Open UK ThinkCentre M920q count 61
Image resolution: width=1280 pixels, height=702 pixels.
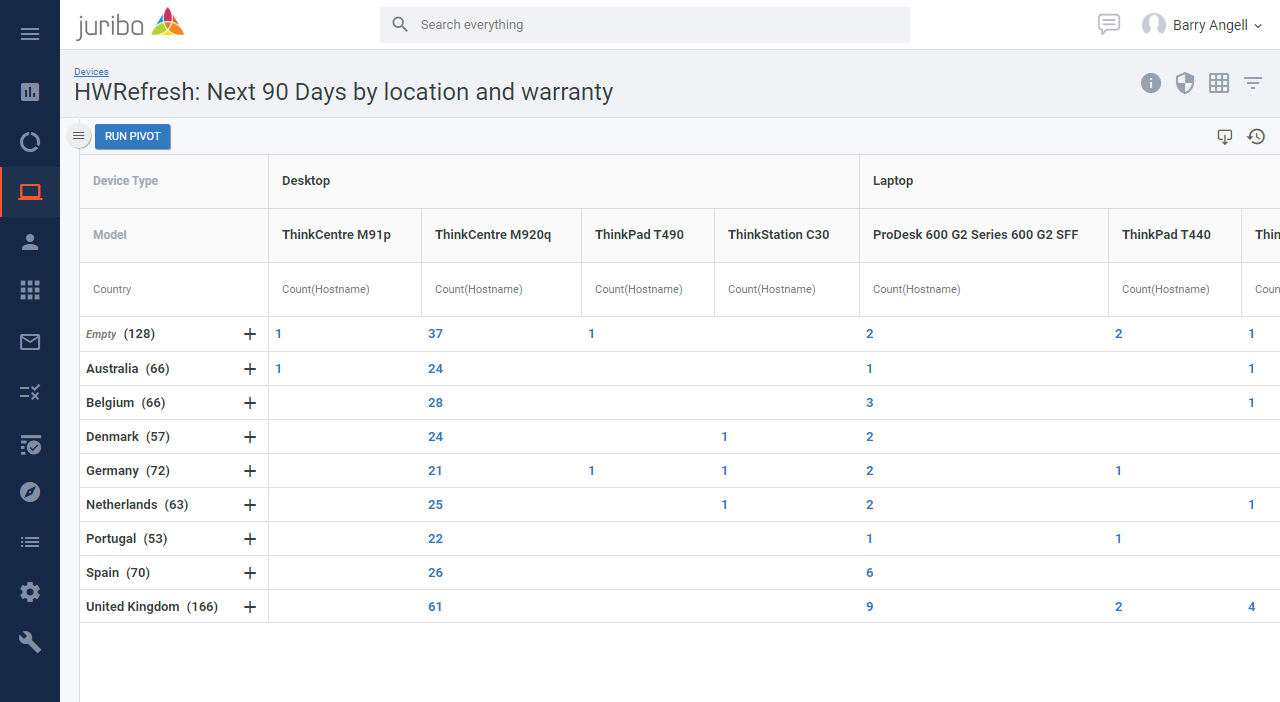(435, 607)
